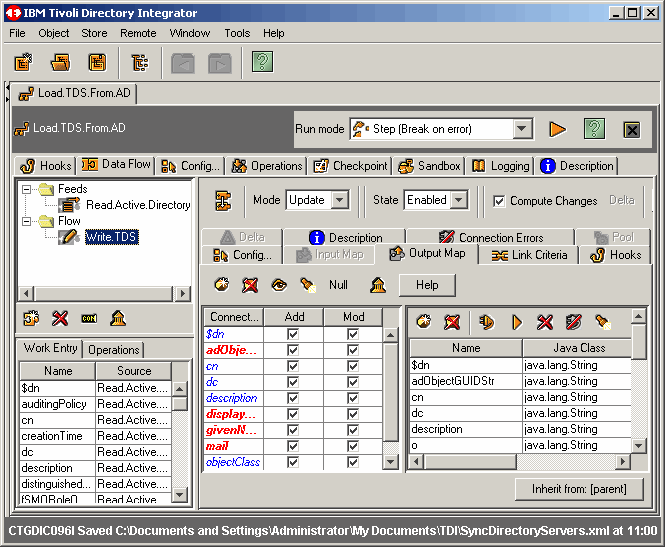Open the Store menu

click(94, 33)
